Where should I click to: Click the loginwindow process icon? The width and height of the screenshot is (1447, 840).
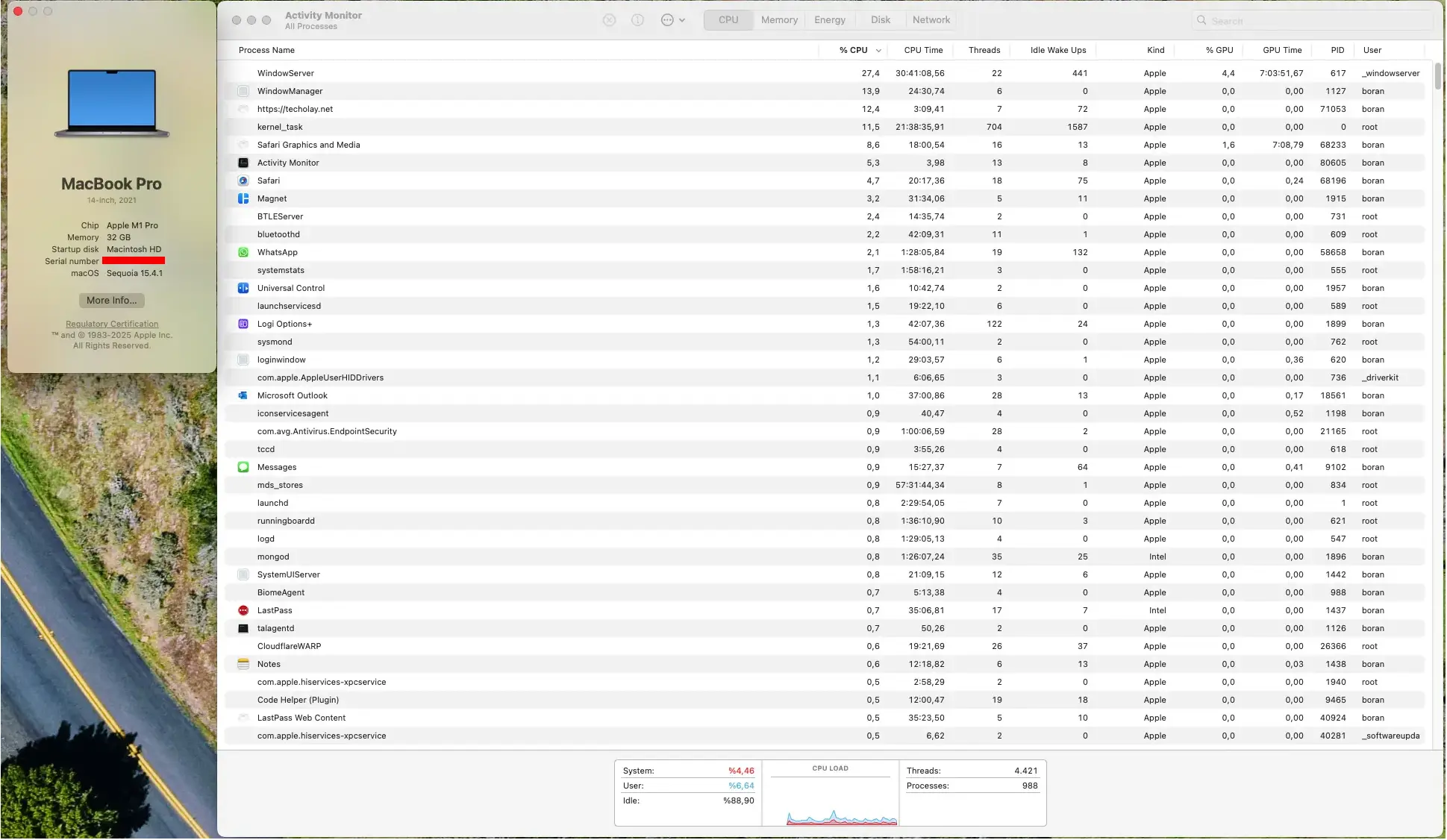click(243, 360)
